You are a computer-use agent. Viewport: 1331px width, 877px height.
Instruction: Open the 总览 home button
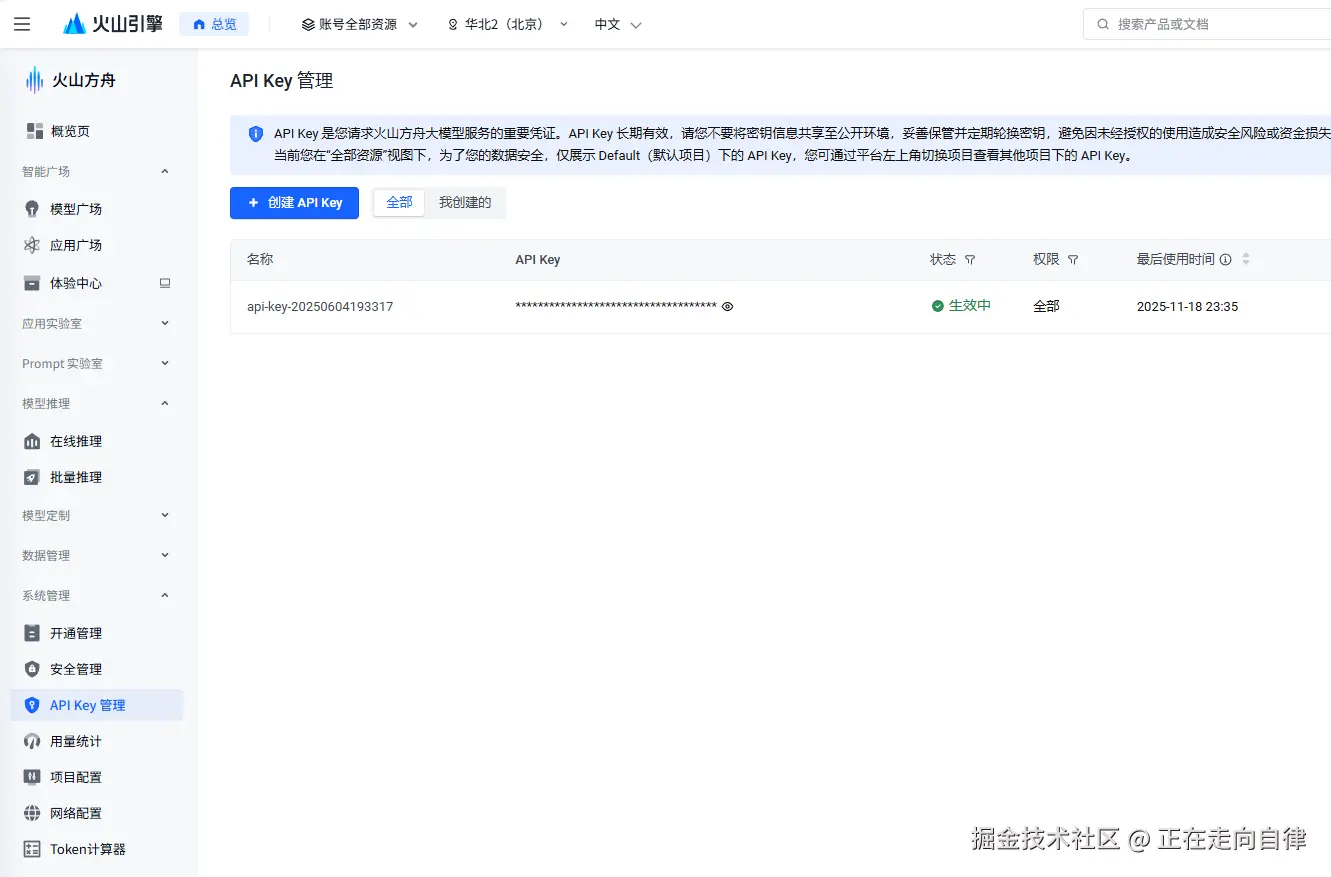pos(214,24)
